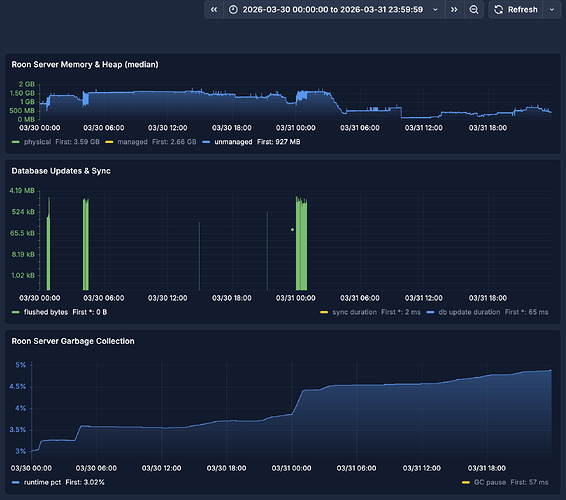The image size is (566, 500).
Task: Click the 524 kB y-axis label
Action: point(23,212)
